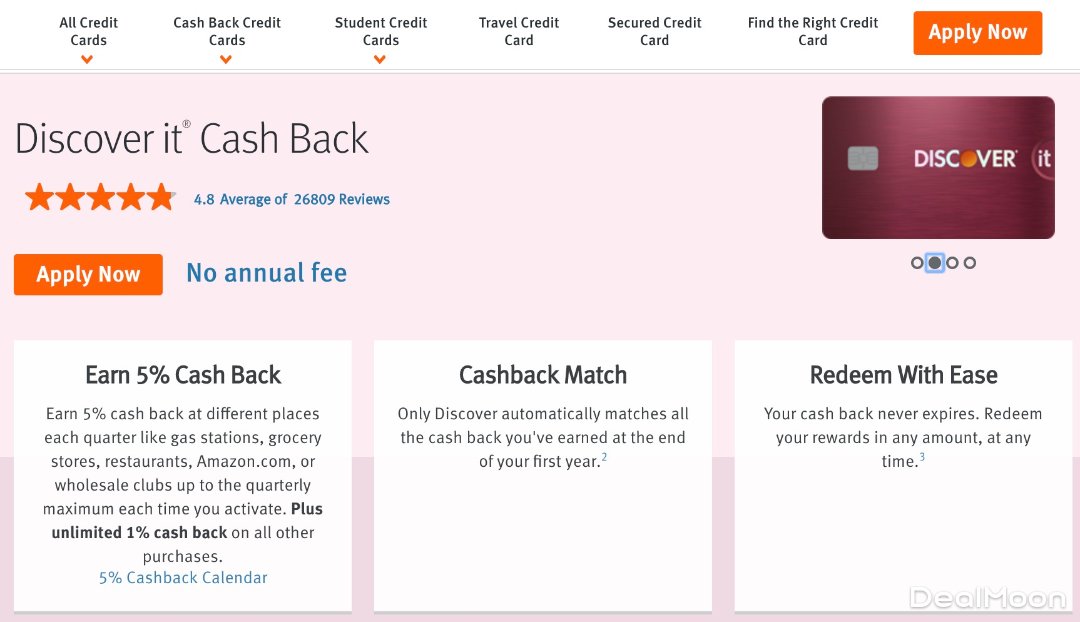Click the five-star rating icons
The image size is (1080, 622).
100,197
